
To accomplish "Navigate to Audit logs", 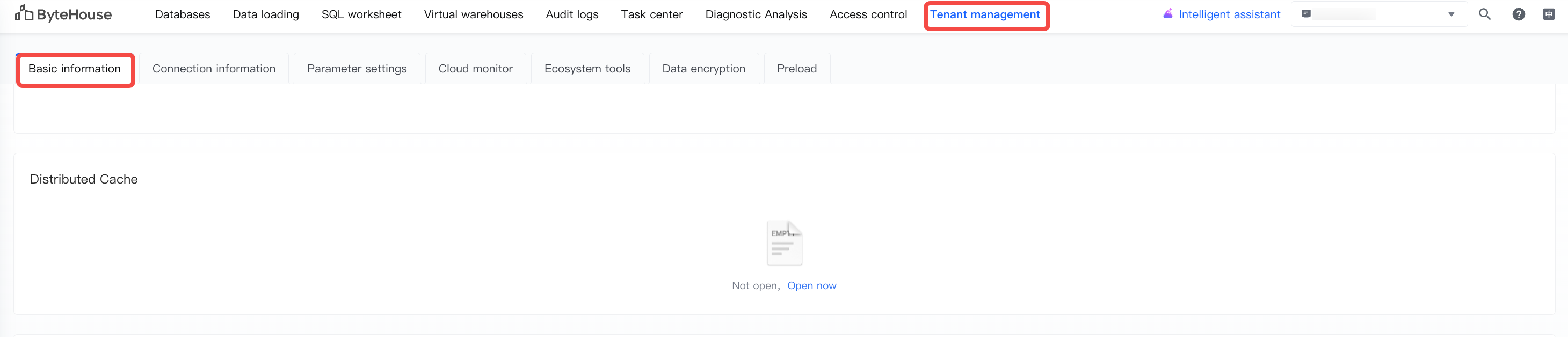I will [x=572, y=14].
